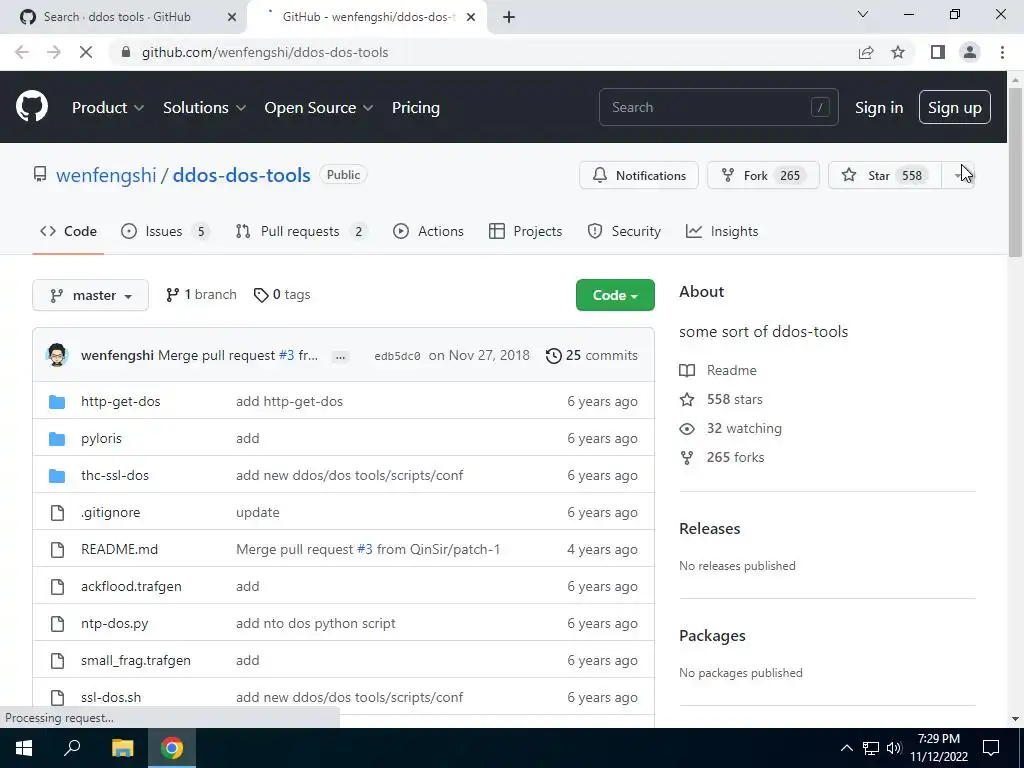The height and width of the screenshot is (768, 1024).
Task: View the 0 tags link
Action: (x=282, y=295)
